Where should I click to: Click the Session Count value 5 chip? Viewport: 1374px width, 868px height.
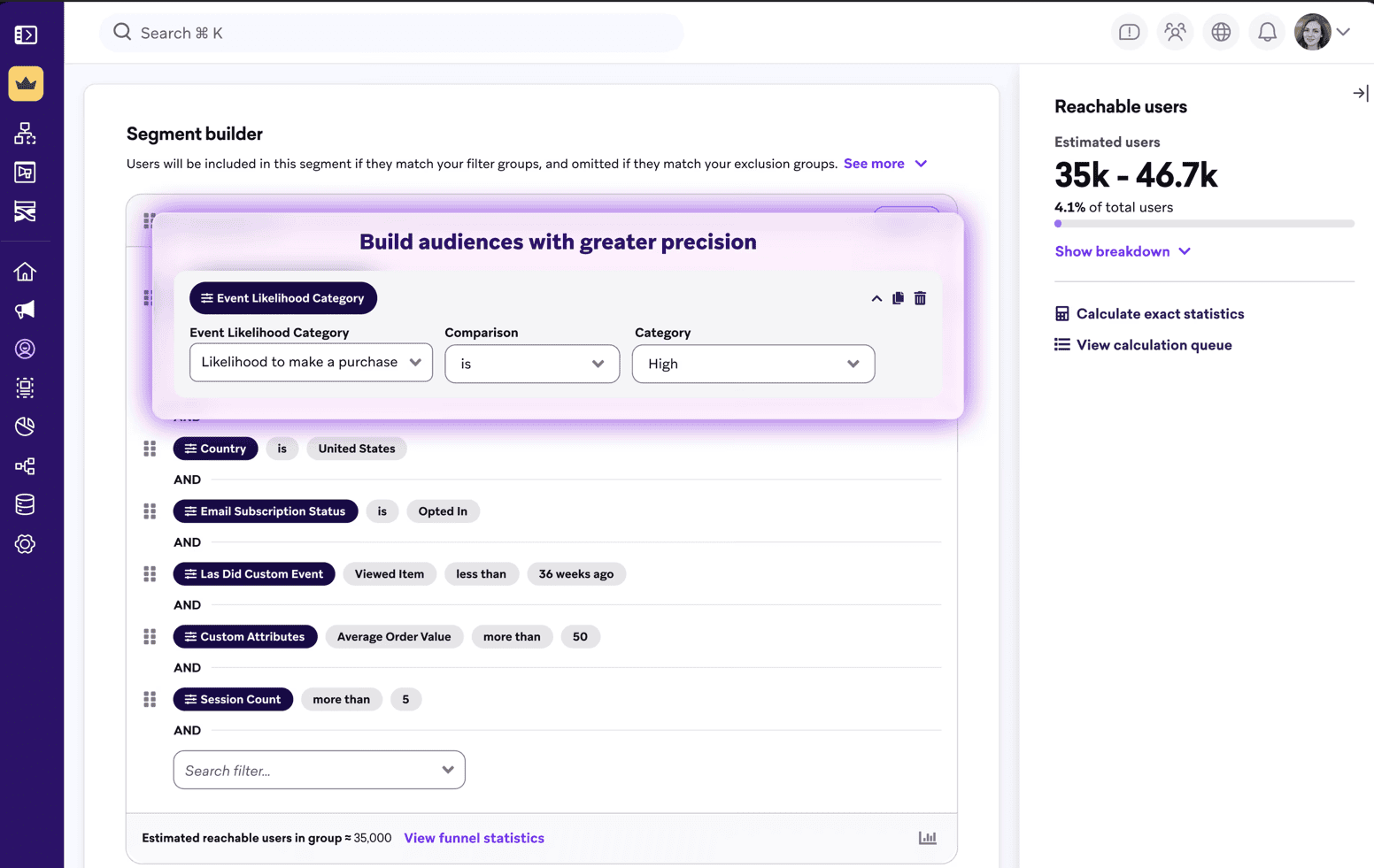click(405, 699)
